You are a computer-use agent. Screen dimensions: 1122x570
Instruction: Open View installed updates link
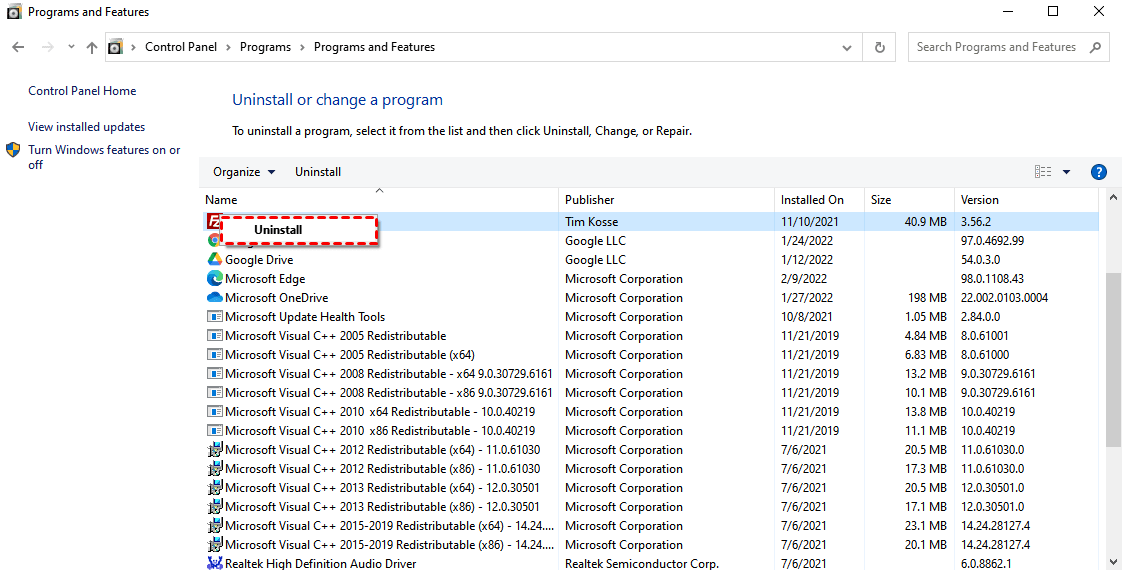(x=86, y=127)
